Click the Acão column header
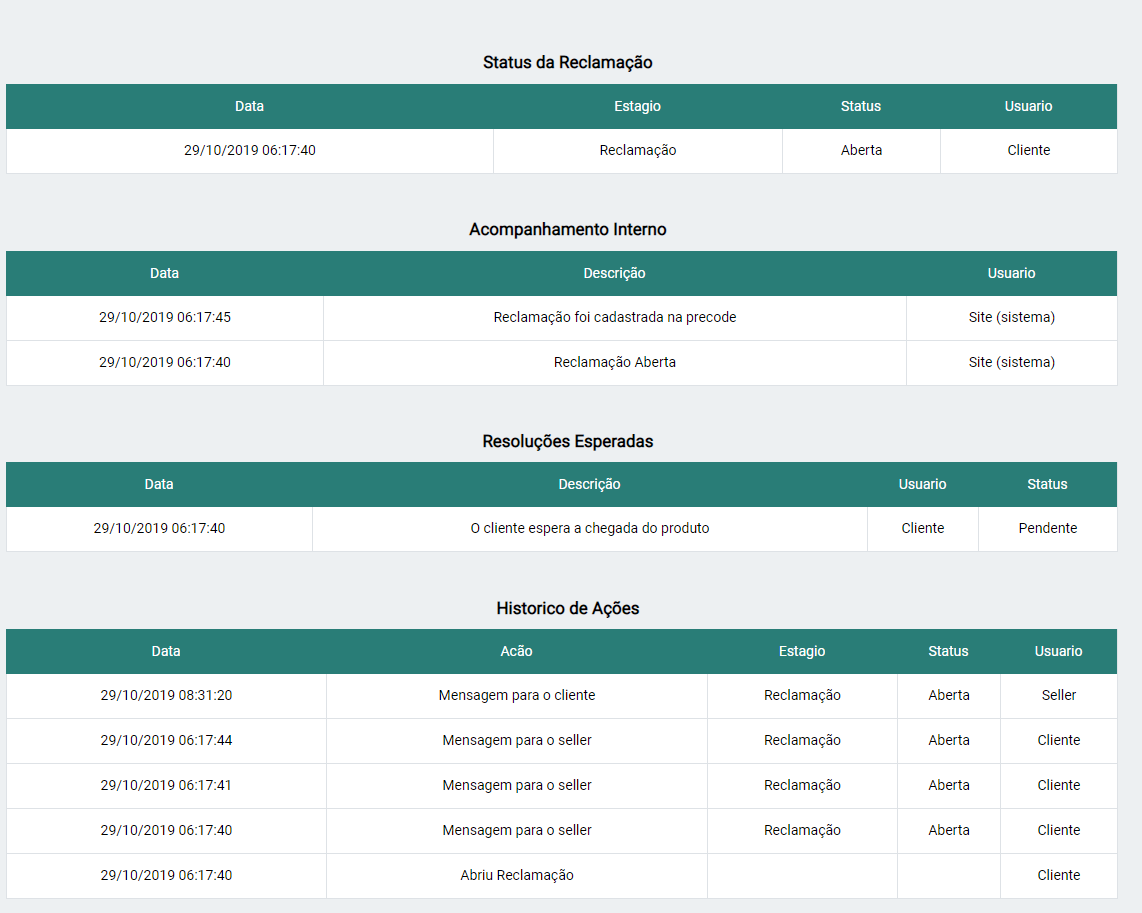The image size is (1142, 913). [x=516, y=652]
